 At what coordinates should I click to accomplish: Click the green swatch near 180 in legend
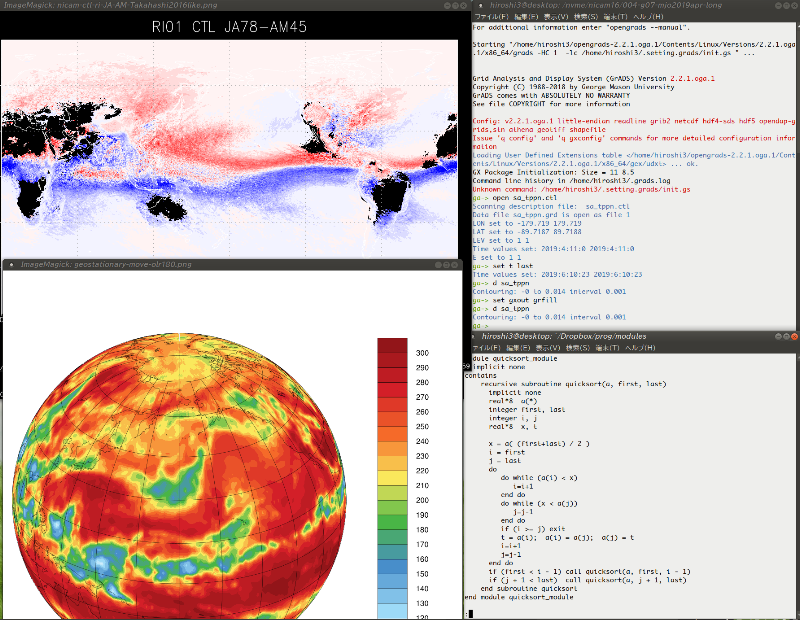[x=392, y=522]
